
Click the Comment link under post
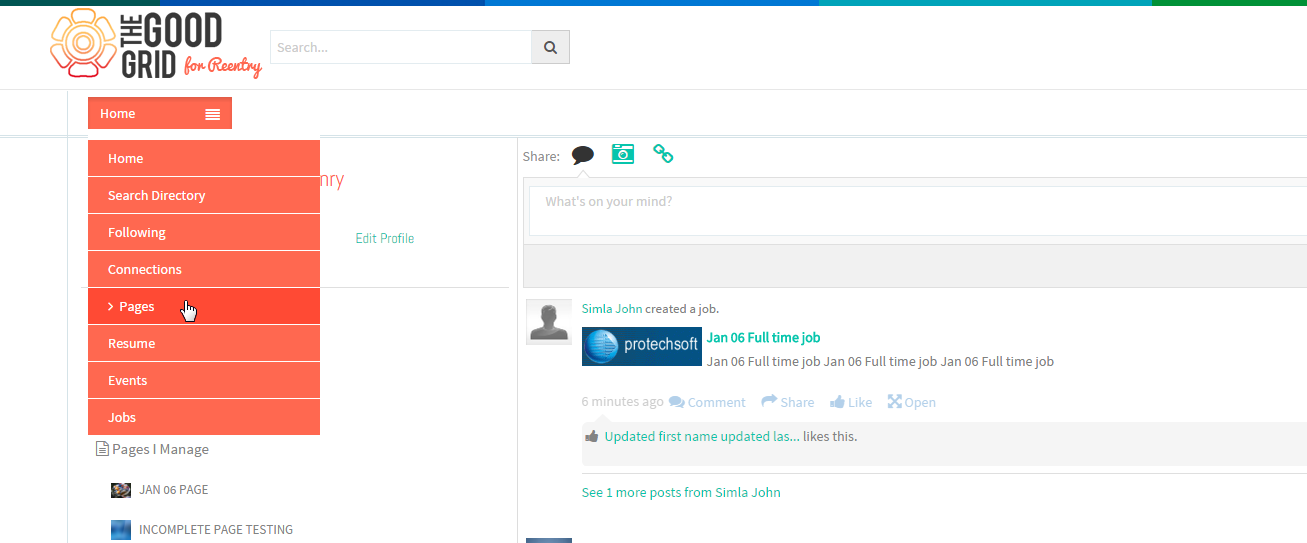pos(717,402)
